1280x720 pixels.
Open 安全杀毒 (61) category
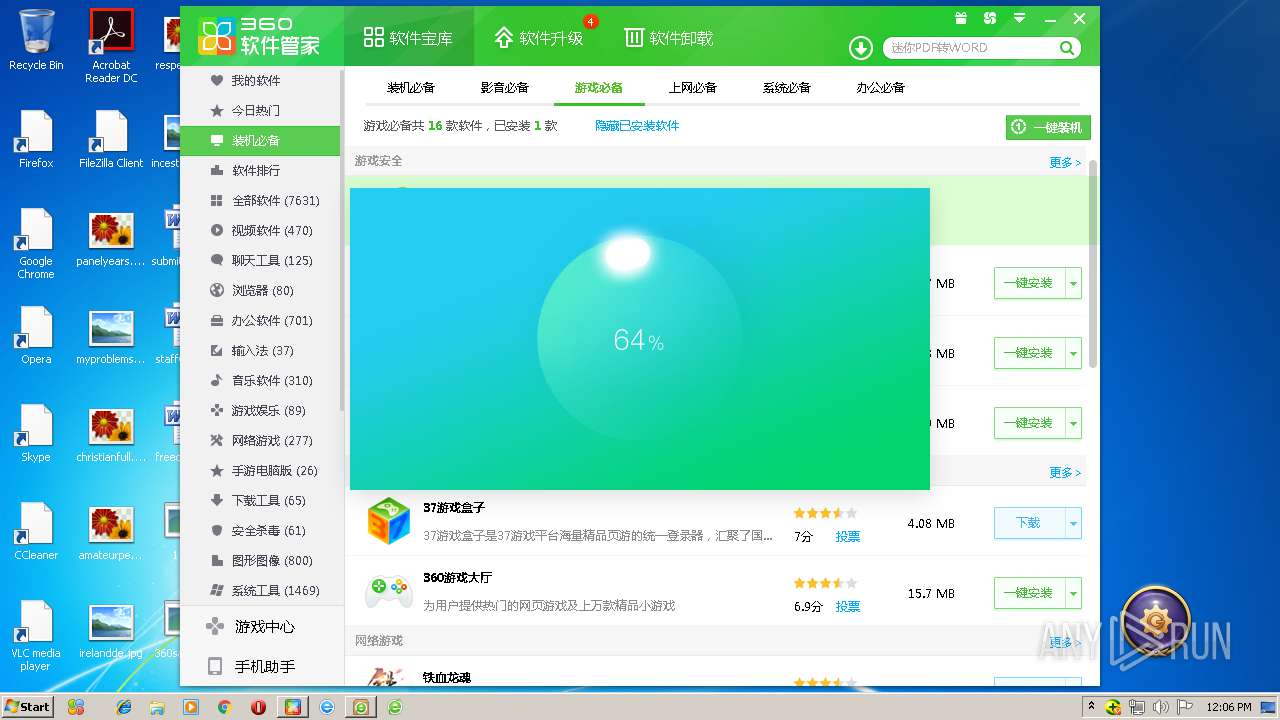point(260,530)
